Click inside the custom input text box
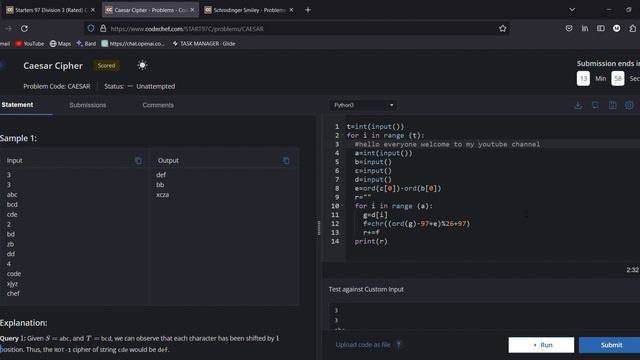Image resolution: width=640 pixels, height=360 pixels. [484, 317]
